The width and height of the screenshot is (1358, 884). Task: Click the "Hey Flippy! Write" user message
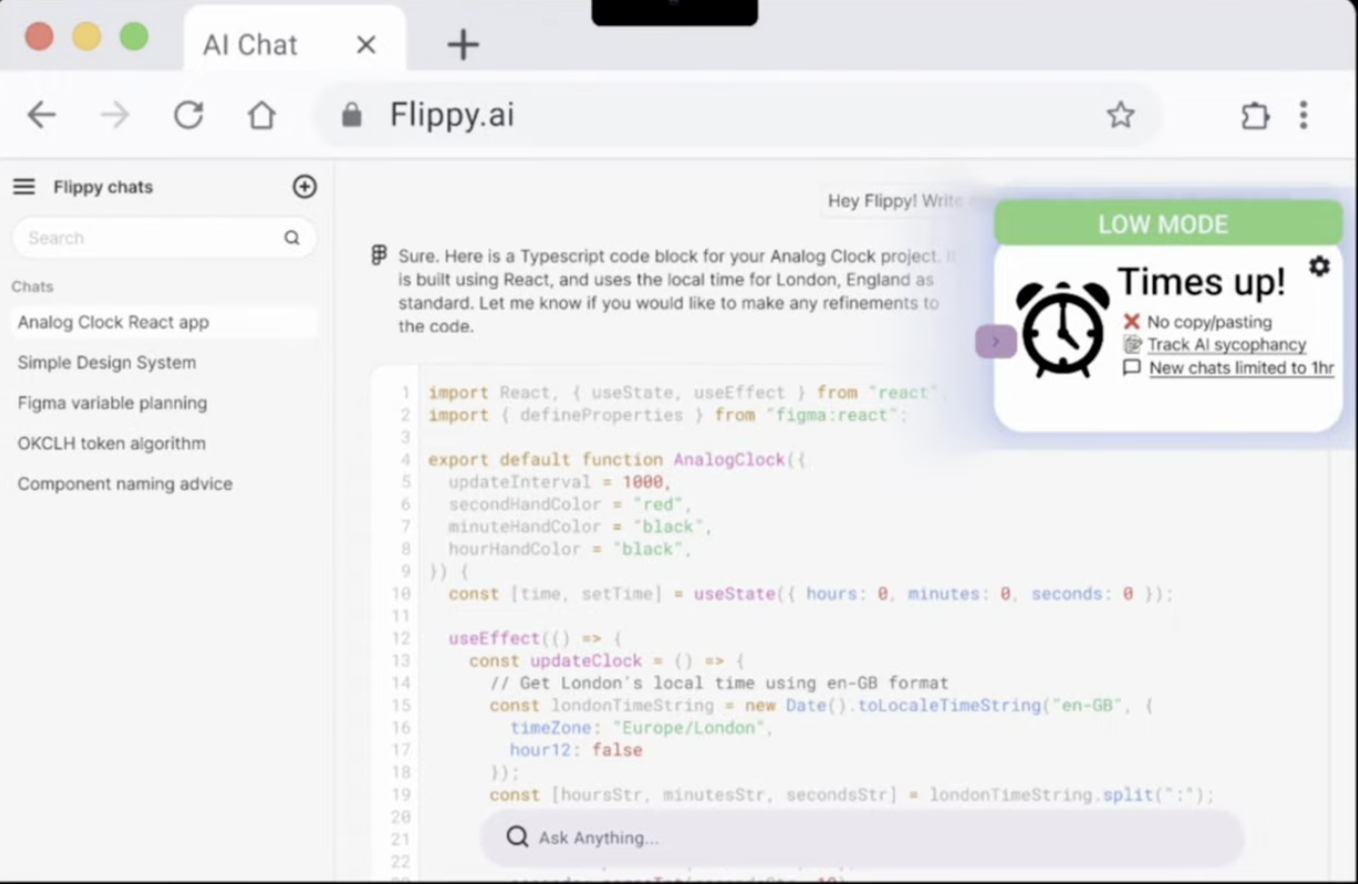895,201
